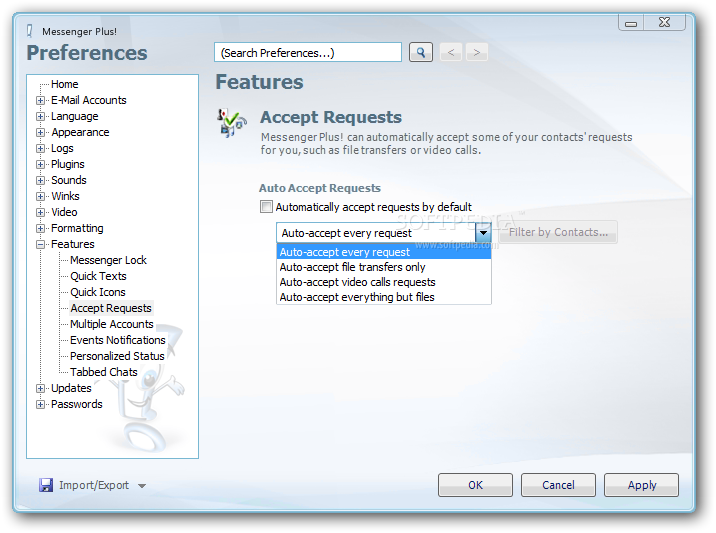Image resolution: width=716 pixels, height=533 pixels.
Task: Select Quick Icons in the tree
Action: tap(98, 292)
